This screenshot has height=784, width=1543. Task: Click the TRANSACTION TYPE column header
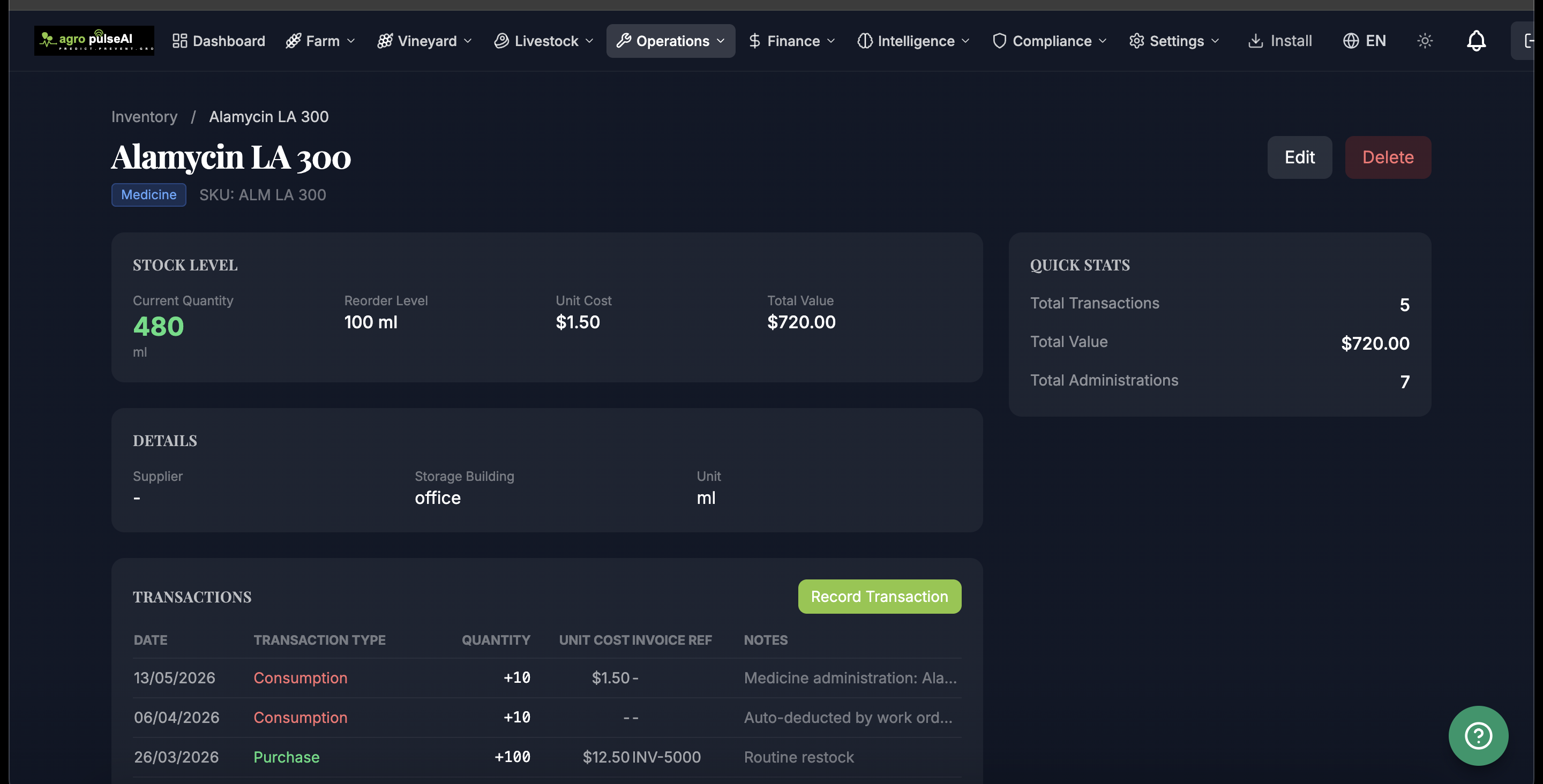319,639
